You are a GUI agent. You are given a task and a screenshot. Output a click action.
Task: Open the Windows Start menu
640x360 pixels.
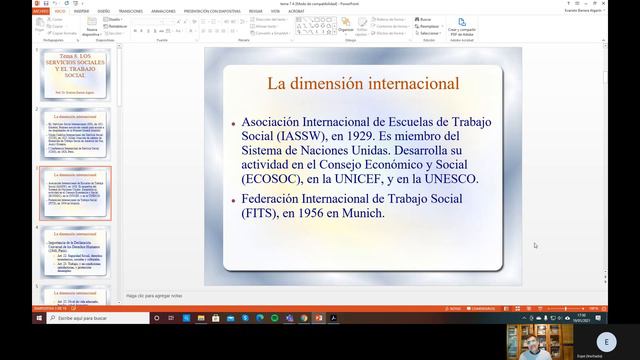click(x=39, y=318)
